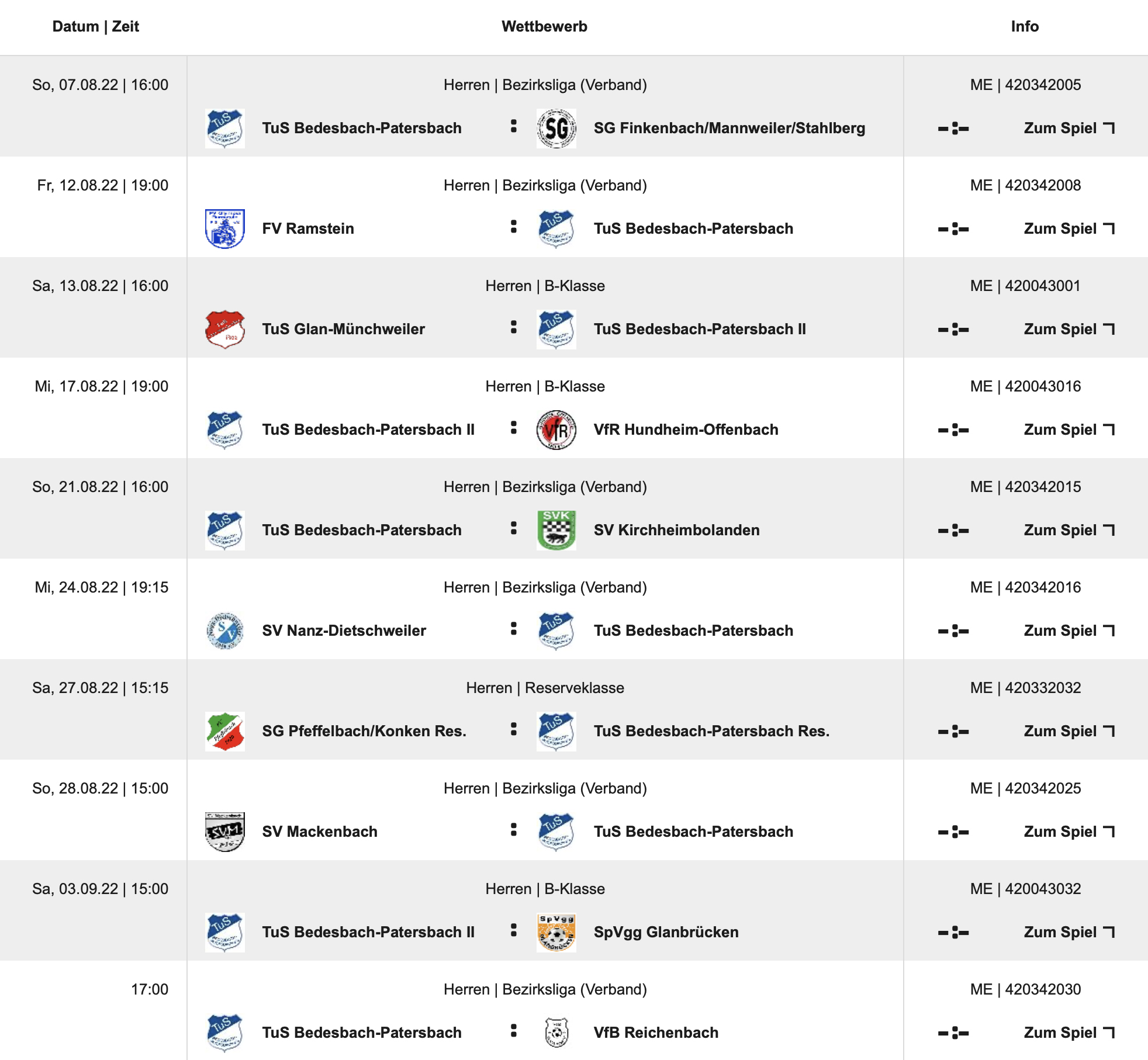Click the SV Kirchheimbolanden green crest

pos(556,531)
